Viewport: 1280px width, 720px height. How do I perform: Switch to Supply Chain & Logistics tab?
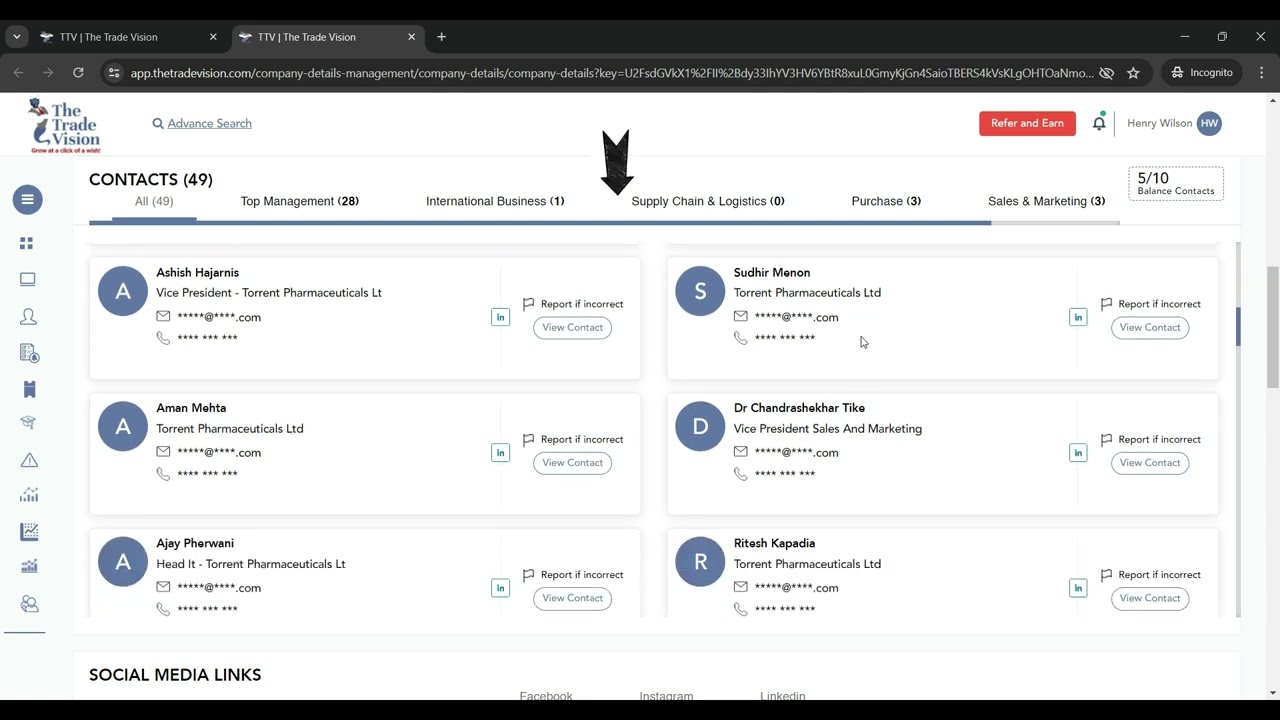(708, 201)
